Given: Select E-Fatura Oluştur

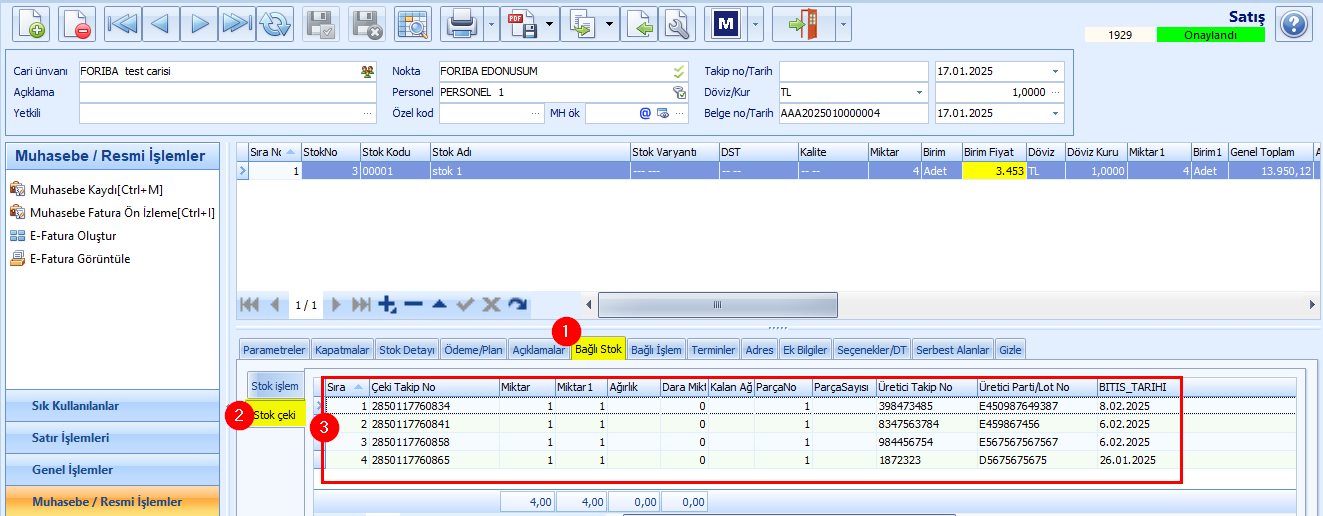Looking at the screenshot, I should 73,236.
